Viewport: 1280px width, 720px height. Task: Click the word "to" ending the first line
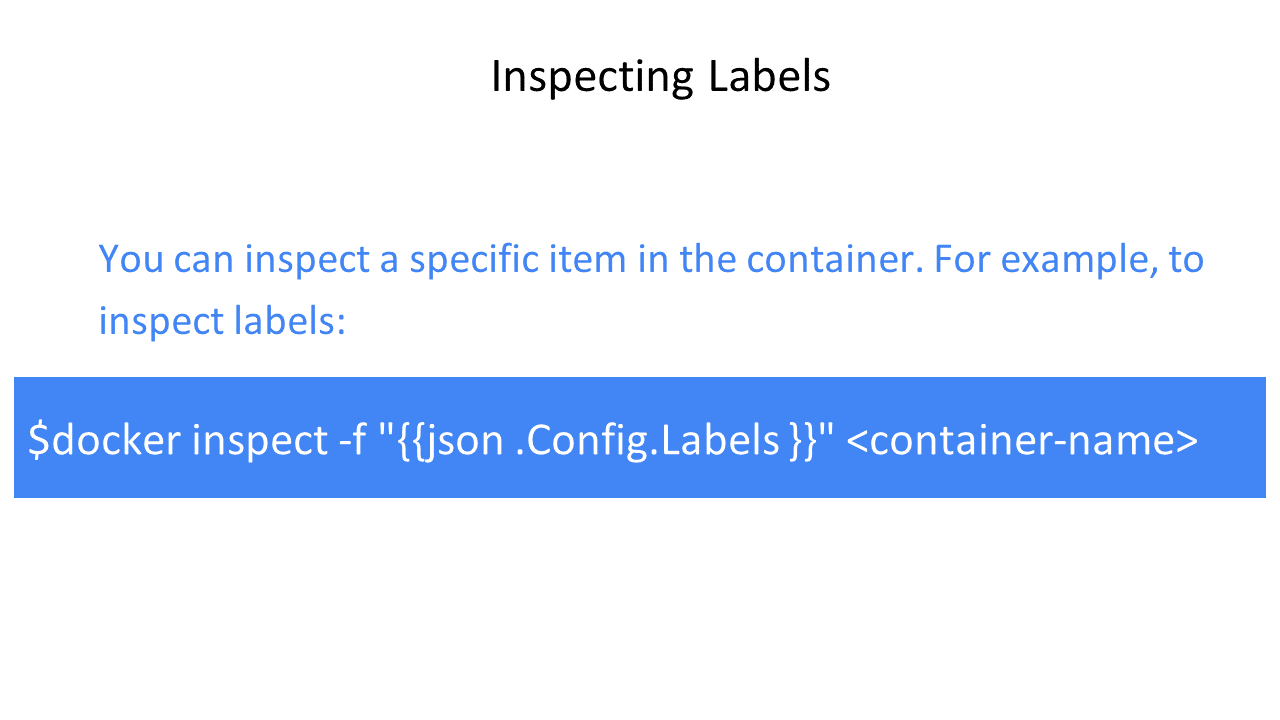coord(1186,260)
